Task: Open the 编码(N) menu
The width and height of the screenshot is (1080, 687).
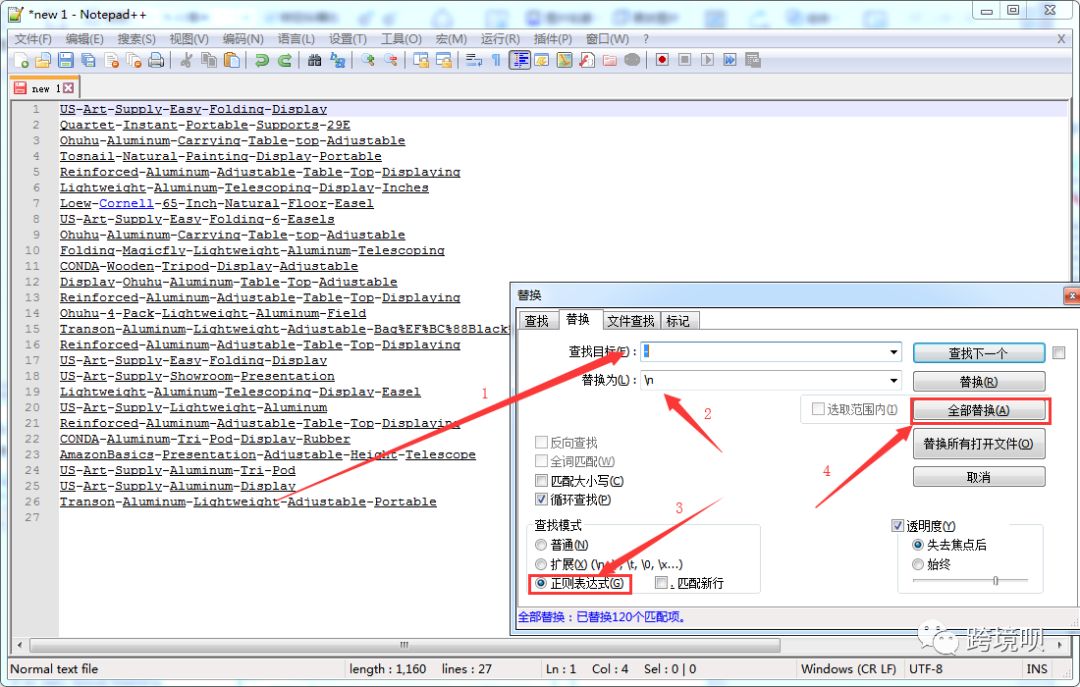Action: click(x=243, y=39)
